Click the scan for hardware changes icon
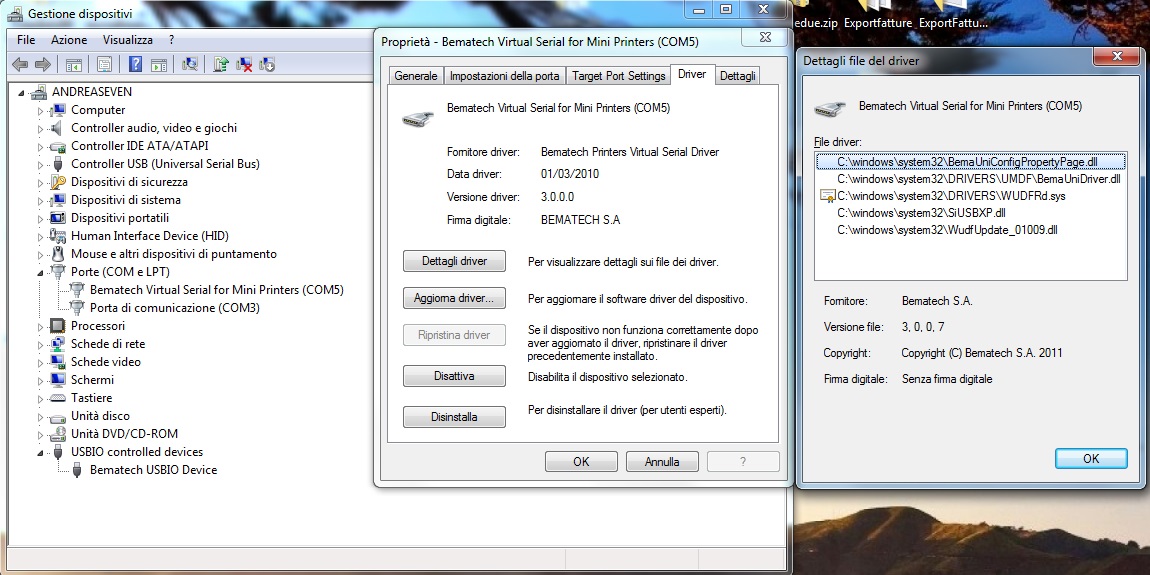The image size is (1150, 575). [x=190, y=65]
